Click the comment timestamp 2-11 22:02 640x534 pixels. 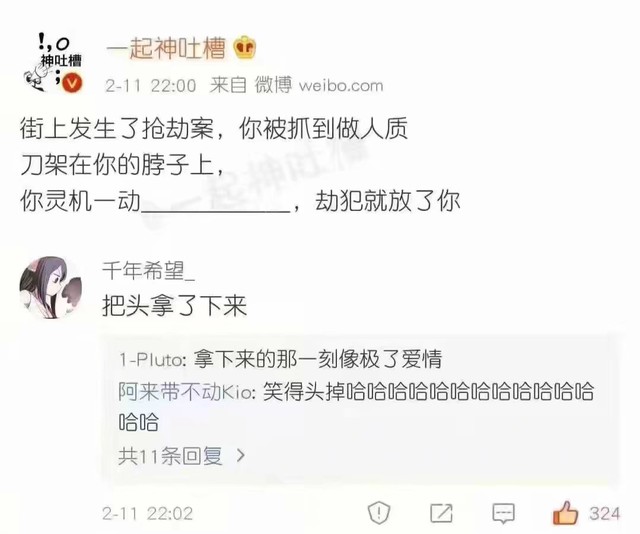[x=147, y=514]
